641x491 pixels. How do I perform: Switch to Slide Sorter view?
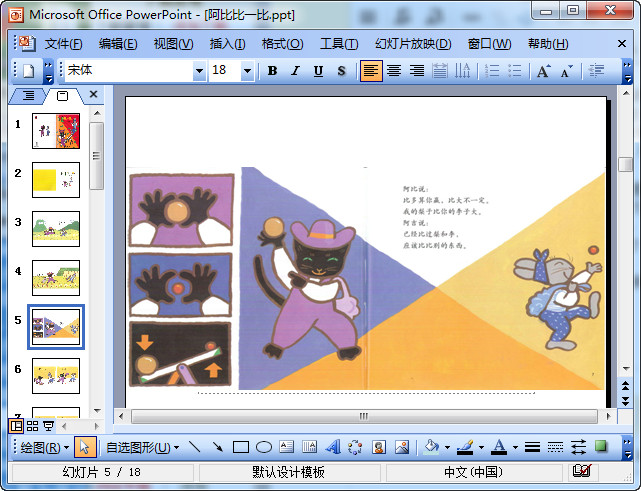pyautogui.click(x=32, y=426)
